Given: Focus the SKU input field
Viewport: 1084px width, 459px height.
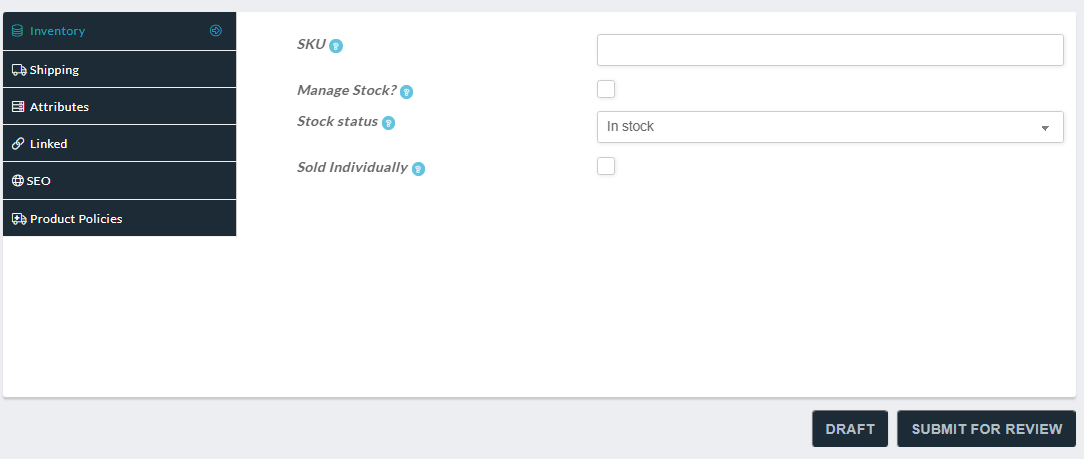Looking at the screenshot, I should pyautogui.click(x=830, y=50).
